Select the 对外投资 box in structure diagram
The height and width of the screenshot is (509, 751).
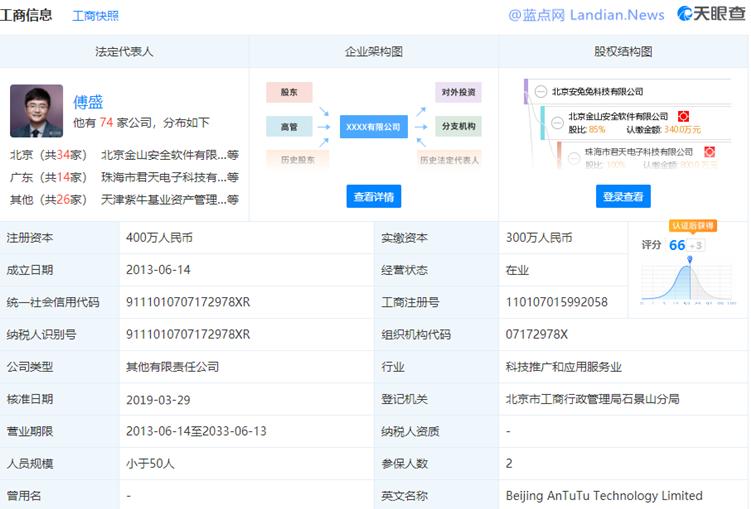(458, 92)
